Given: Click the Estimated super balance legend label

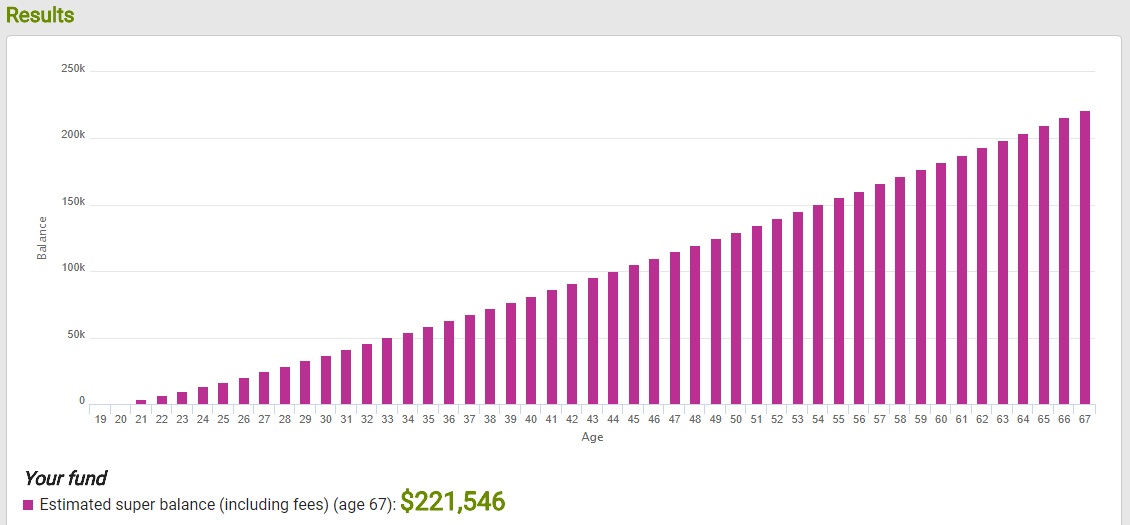Looking at the screenshot, I should click(218, 504).
